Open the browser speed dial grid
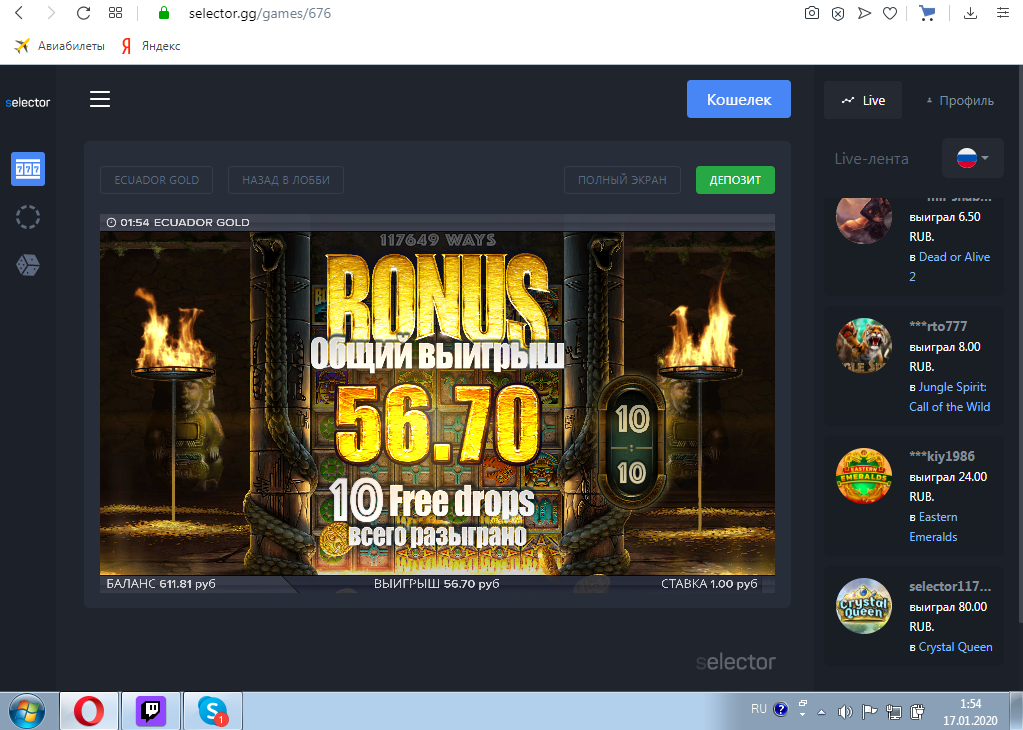 tap(115, 13)
